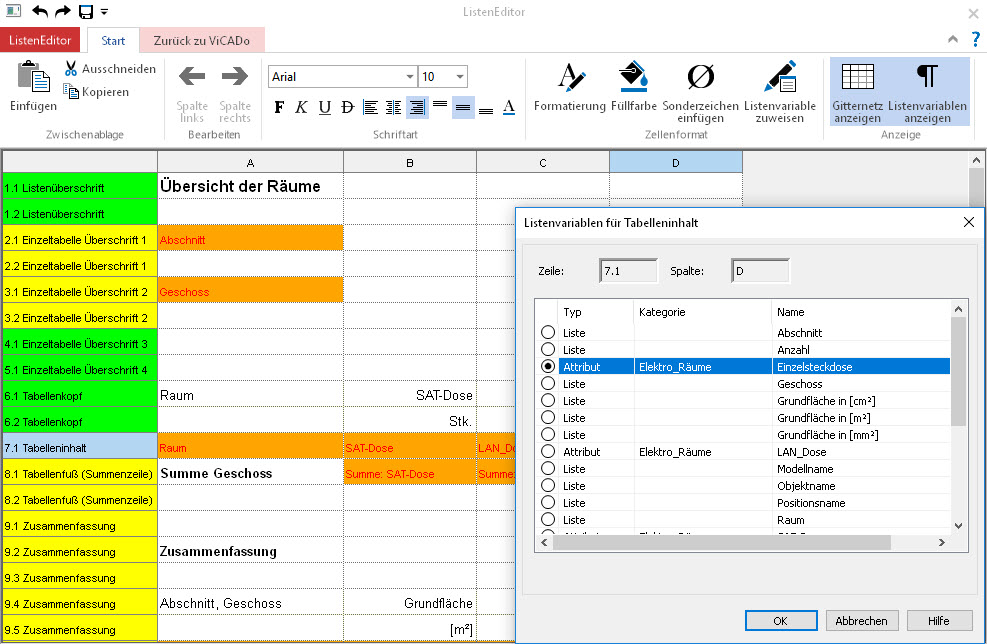Image resolution: width=987 pixels, height=644 pixels.
Task: Move column right with Spalte rechts
Action: click(235, 93)
